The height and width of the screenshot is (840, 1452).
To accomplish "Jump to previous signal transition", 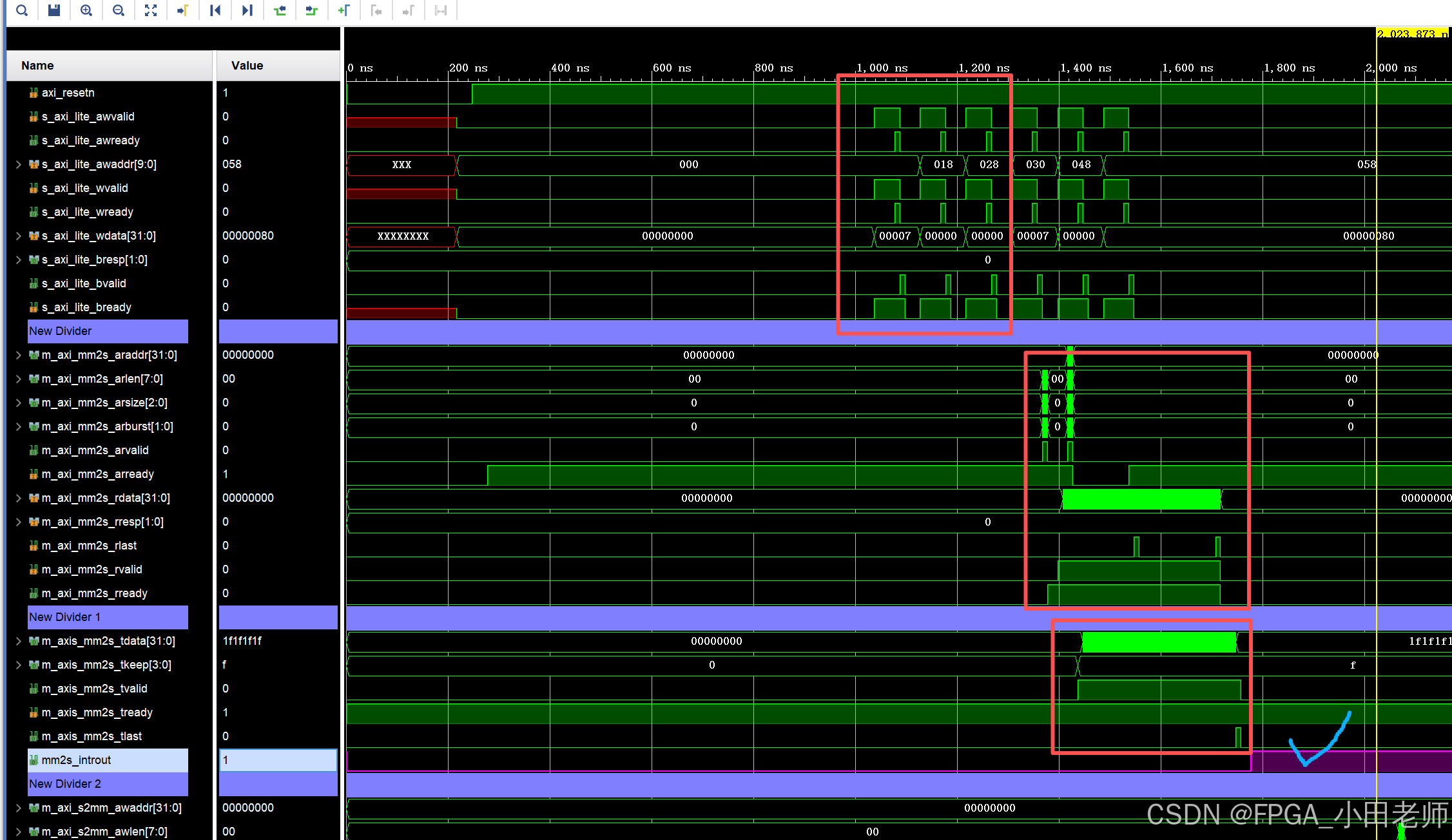I will [x=280, y=10].
